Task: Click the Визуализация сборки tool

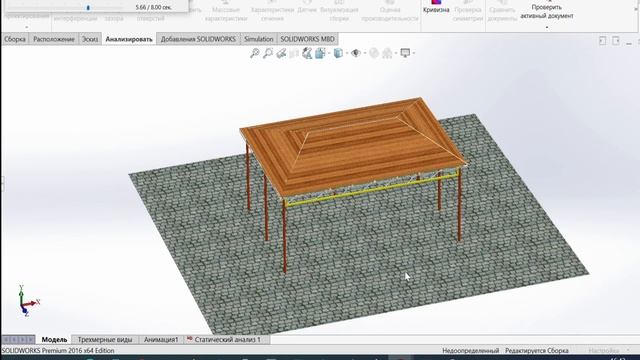Action: 339,11
